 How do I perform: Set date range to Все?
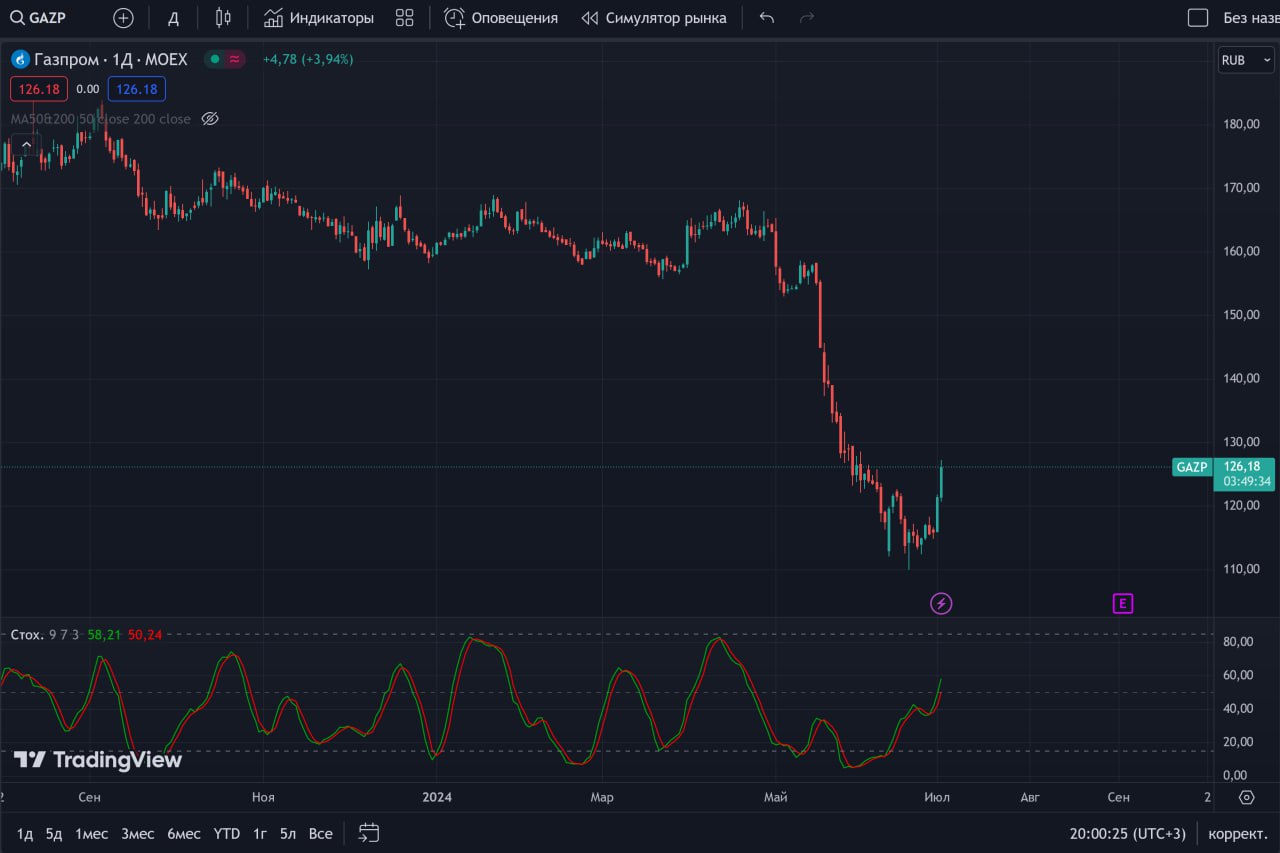[x=320, y=833]
